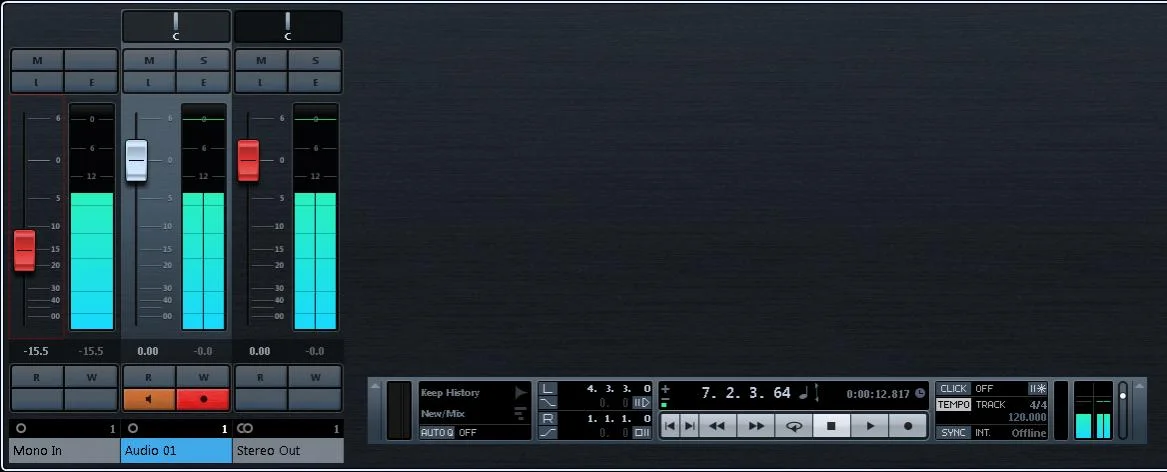The height and width of the screenshot is (472, 1167).
Task: Go to previous marker in the transport
Action: (x=670, y=426)
